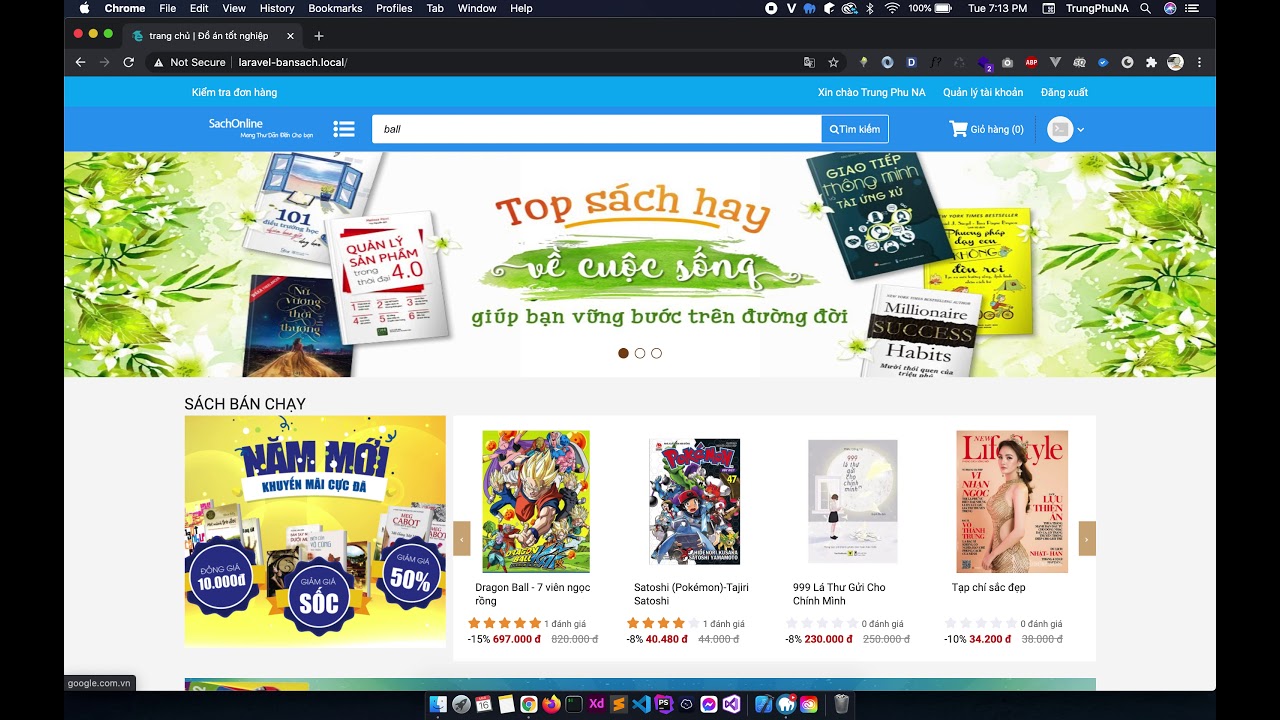The height and width of the screenshot is (720, 1280).
Task: Click the SachOnline logo
Action: [x=261, y=128]
